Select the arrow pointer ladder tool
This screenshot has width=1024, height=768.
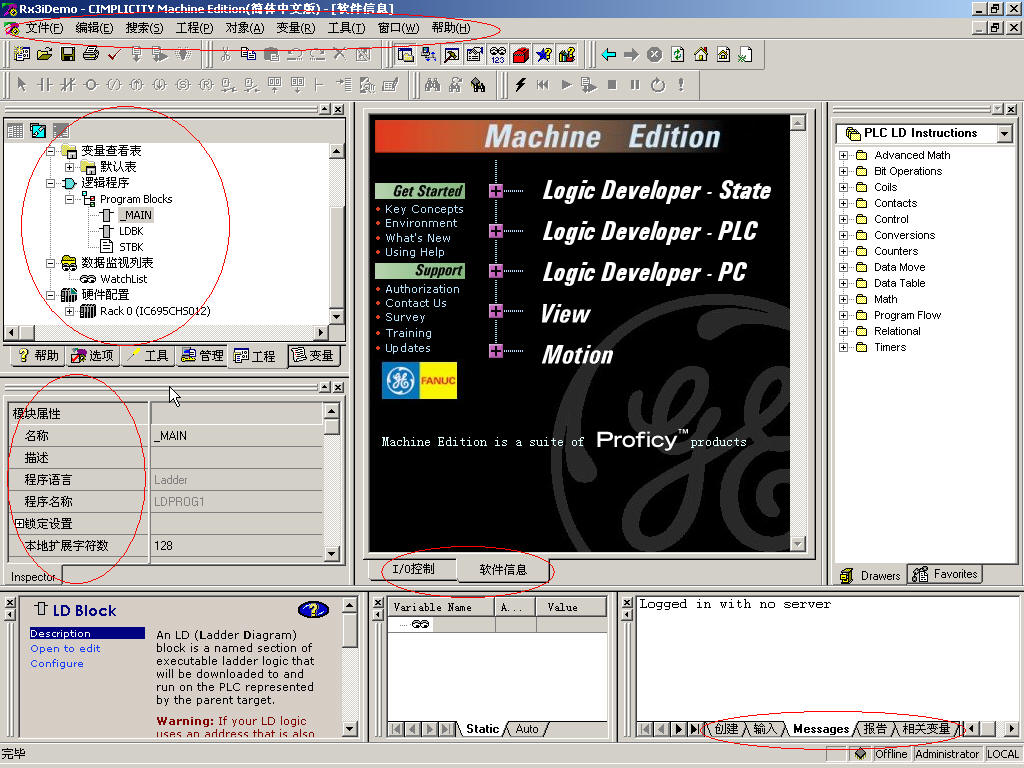(22, 85)
